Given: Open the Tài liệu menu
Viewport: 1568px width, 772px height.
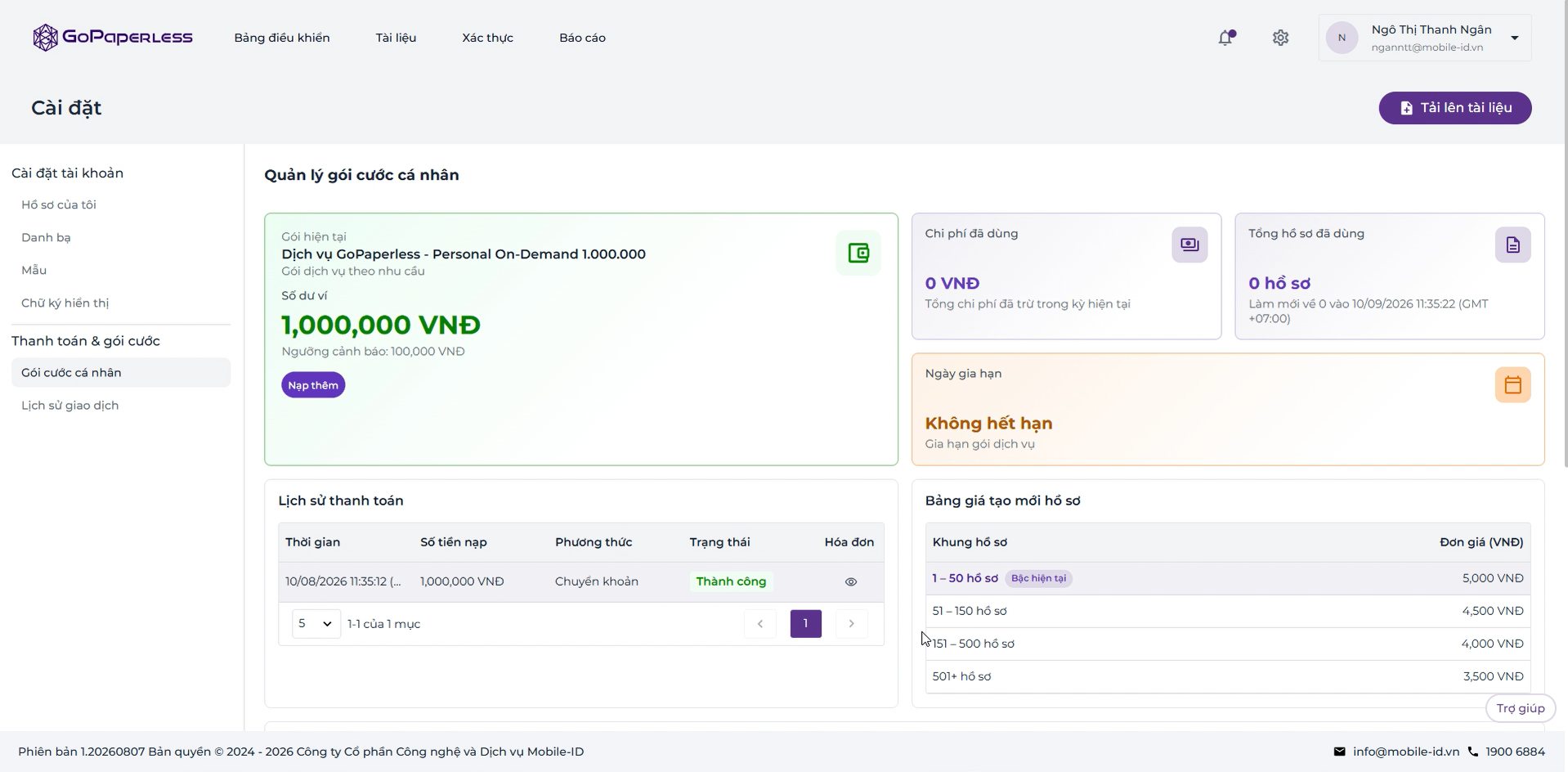Looking at the screenshot, I should [x=396, y=38].
